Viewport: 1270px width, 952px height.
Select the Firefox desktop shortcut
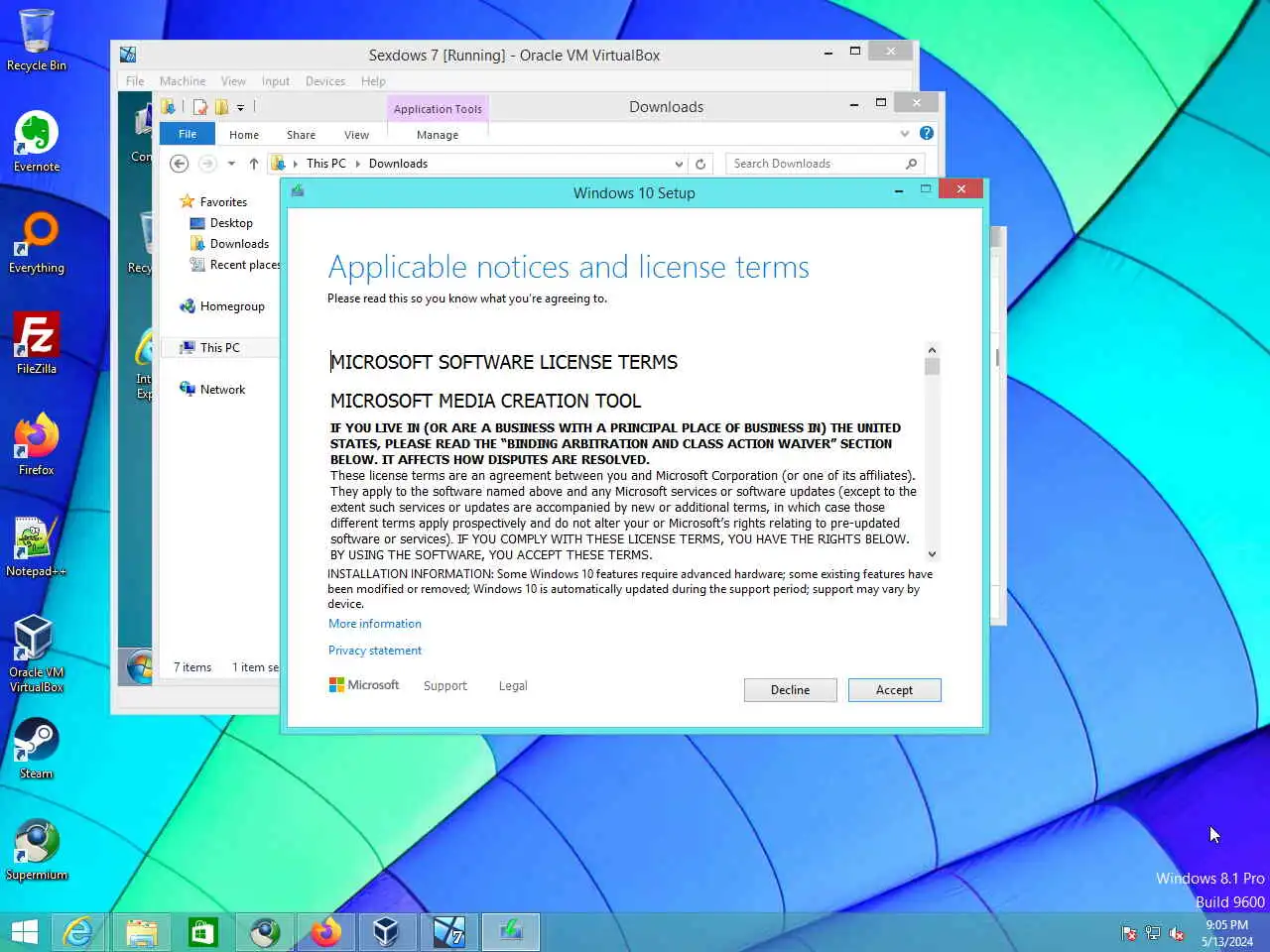36,444
